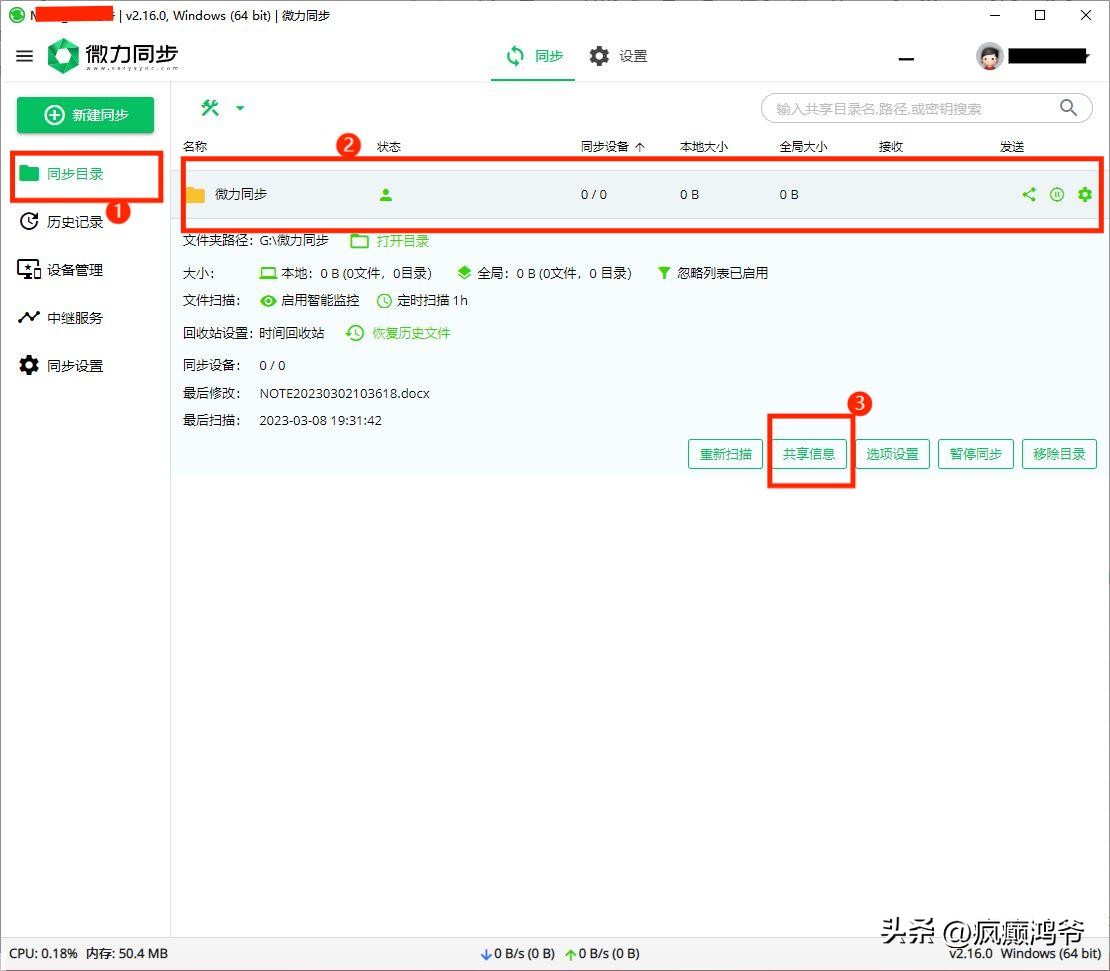Click the tools wrench icon above the list
This screenshot has height=971, width=1110.
click(x=209, y=107)
